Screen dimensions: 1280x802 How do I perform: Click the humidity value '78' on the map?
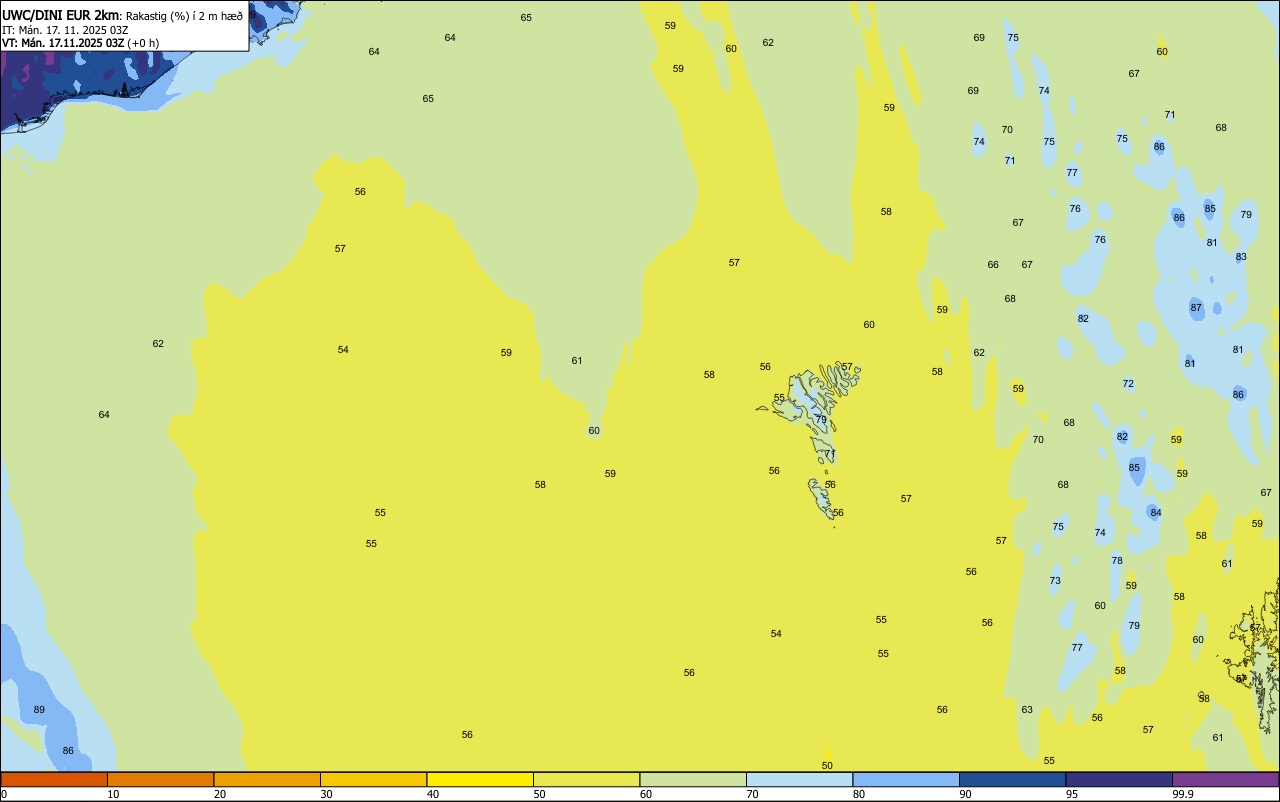click(x=1117, y=561)
